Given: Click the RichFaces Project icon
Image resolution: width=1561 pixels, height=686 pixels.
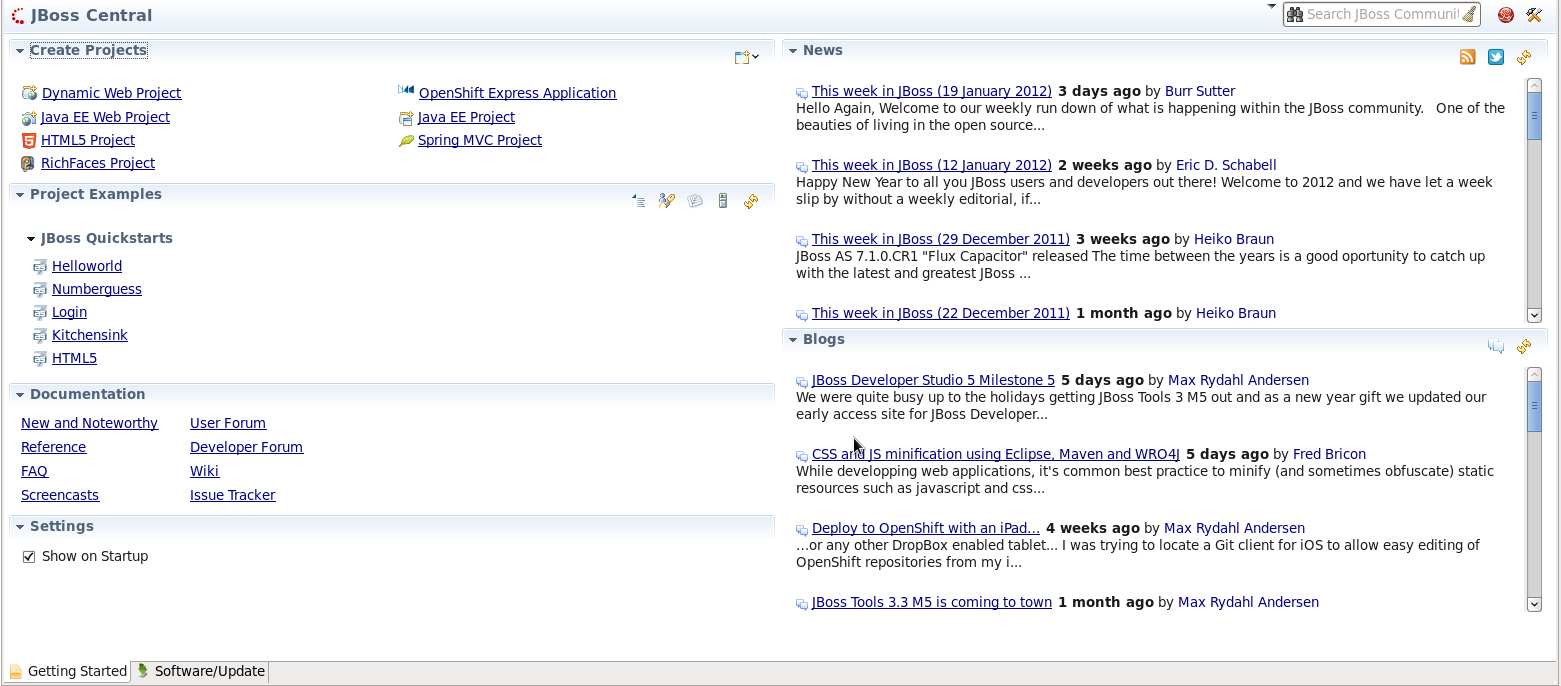Looking at the screenshot, I should [29, 163].
